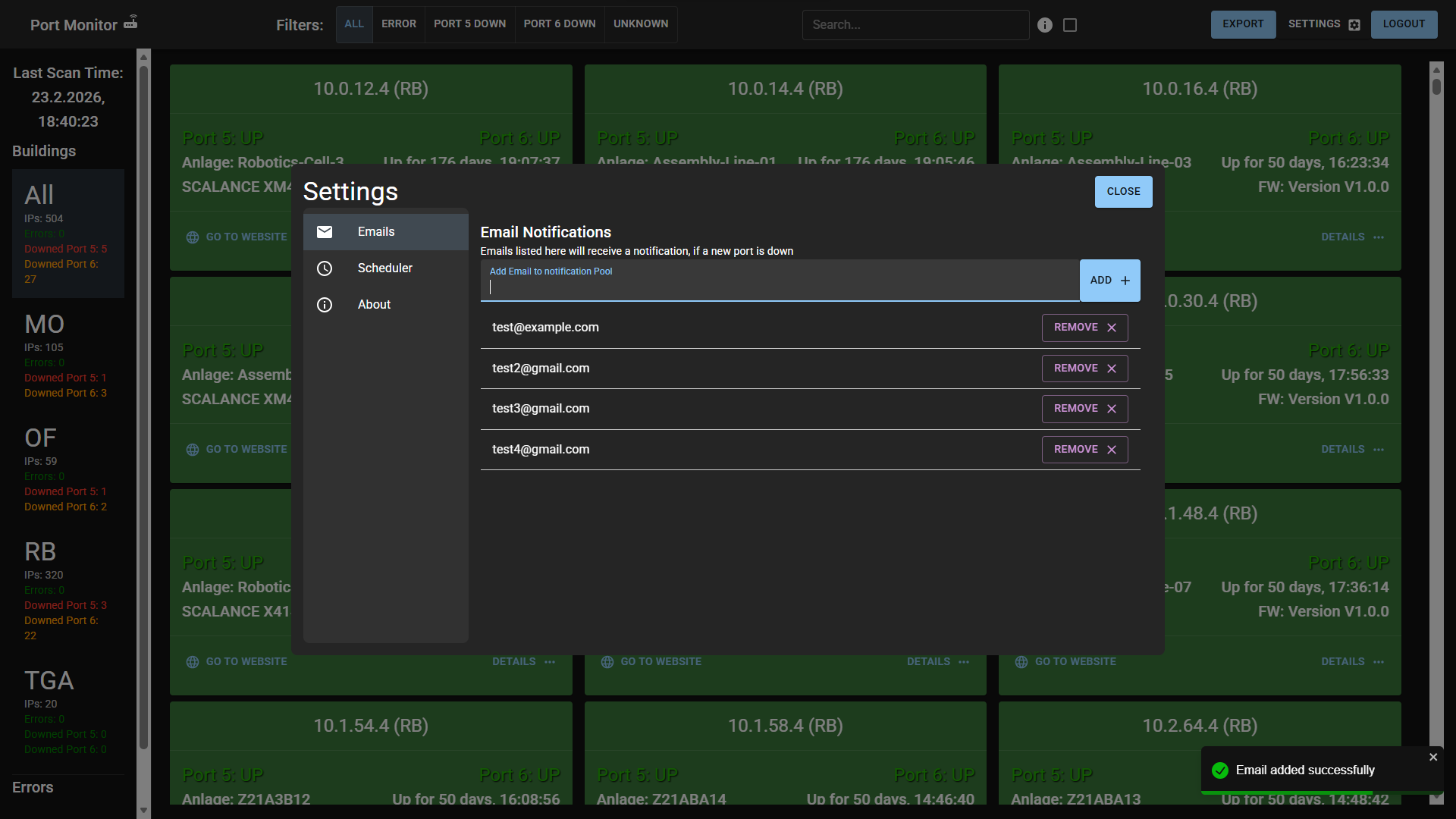The image size is (1456, 819).
Task: Activate the PORT 6 DOWN filter
Action: point(559,24)
